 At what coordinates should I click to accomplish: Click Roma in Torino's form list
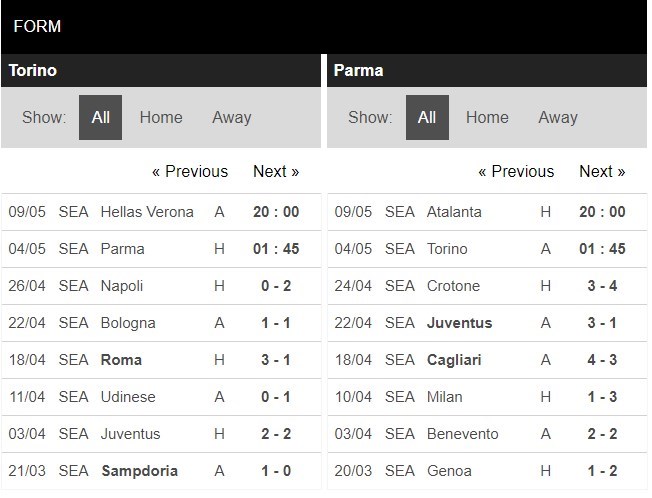pyautogui.click(x=121, y=360)
